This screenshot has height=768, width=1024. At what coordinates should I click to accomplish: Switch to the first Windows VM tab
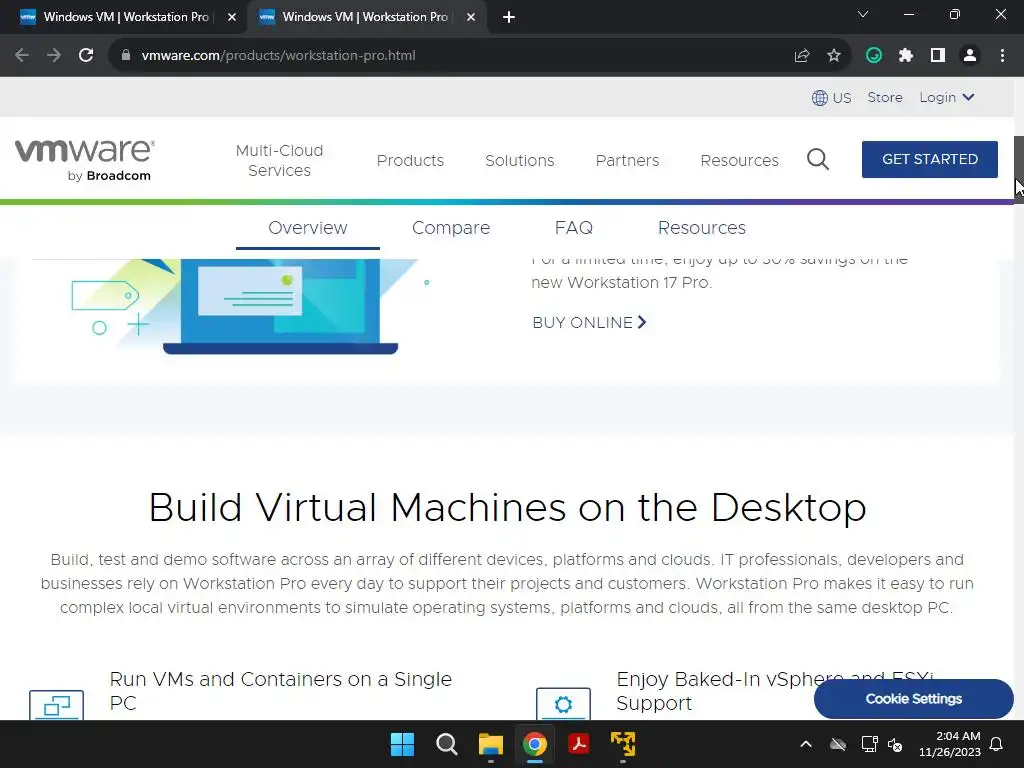pos(124,18)
